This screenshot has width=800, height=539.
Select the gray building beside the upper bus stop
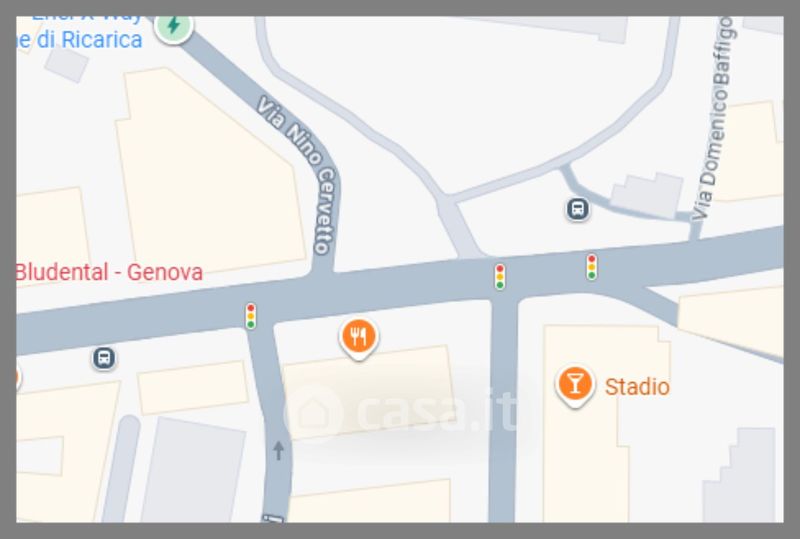point(647,195)
